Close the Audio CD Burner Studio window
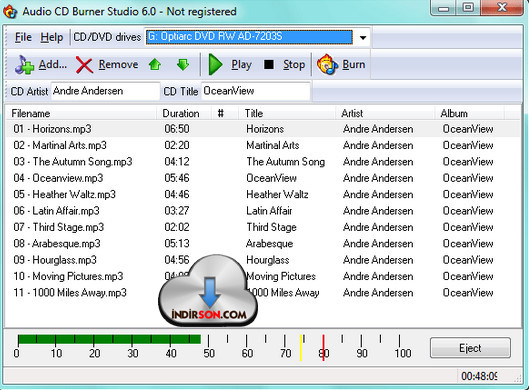Viewport: 529px width, 390px height. [502, 8]
